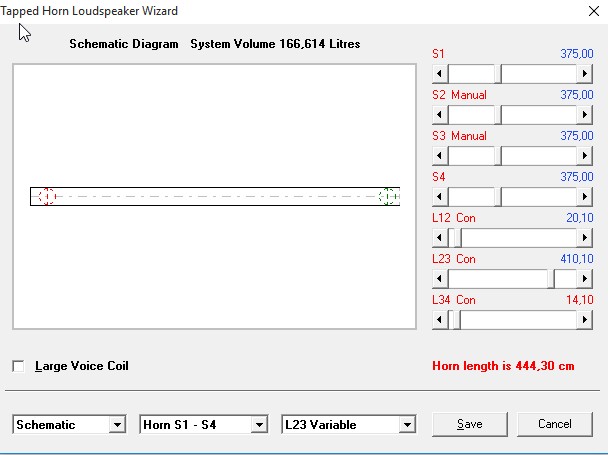The height and width of the screenshot is (455, 608).
Task: Decrease L34 Con with left arrow
Action: click(x=440, y=320)
